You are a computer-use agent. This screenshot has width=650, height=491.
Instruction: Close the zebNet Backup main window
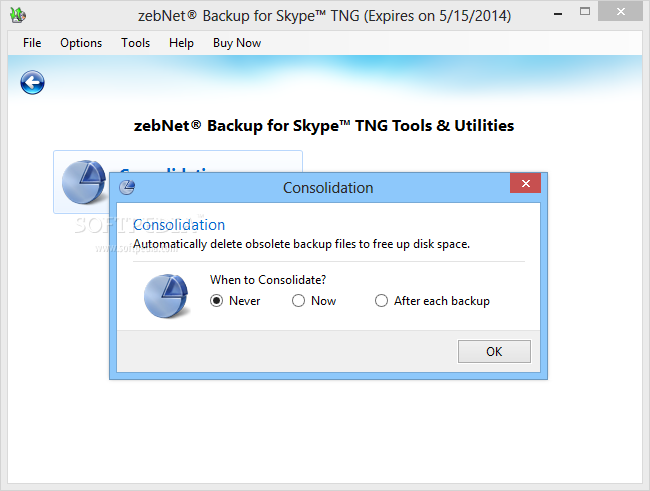coord(621,12)
